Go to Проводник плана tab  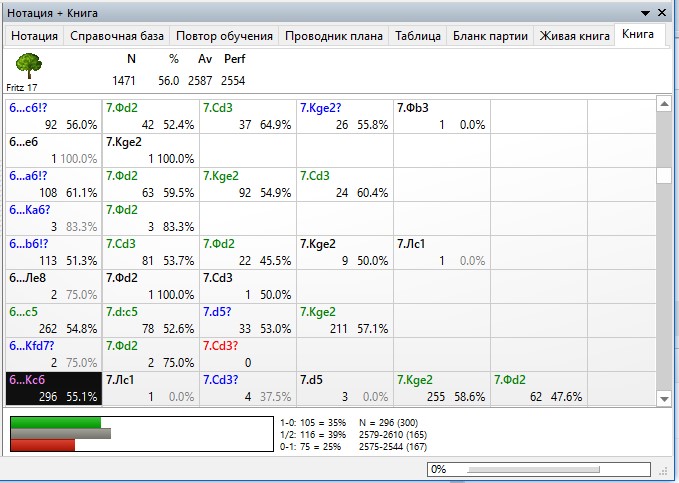coord(333,36)
